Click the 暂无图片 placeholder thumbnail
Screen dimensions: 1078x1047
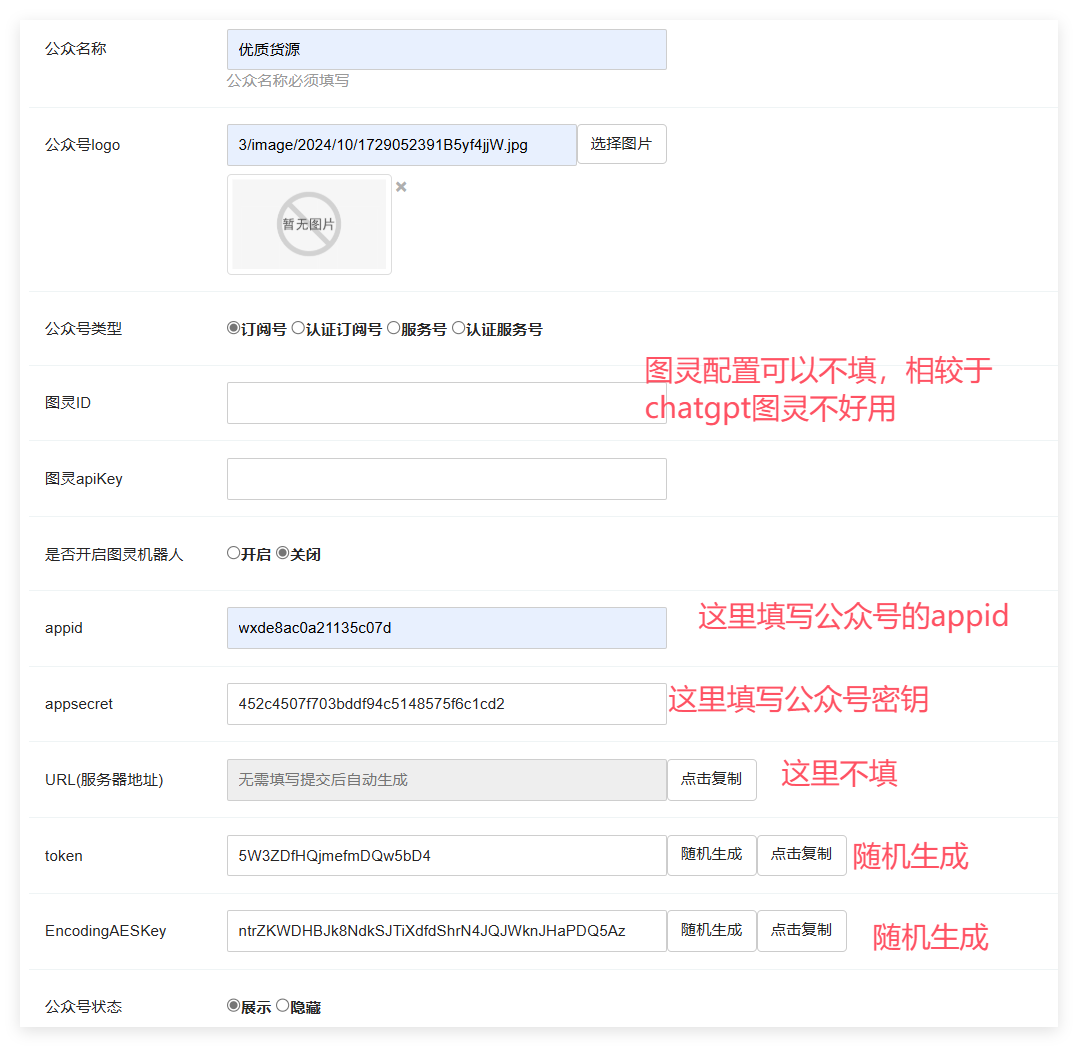(x=309, y=224)
